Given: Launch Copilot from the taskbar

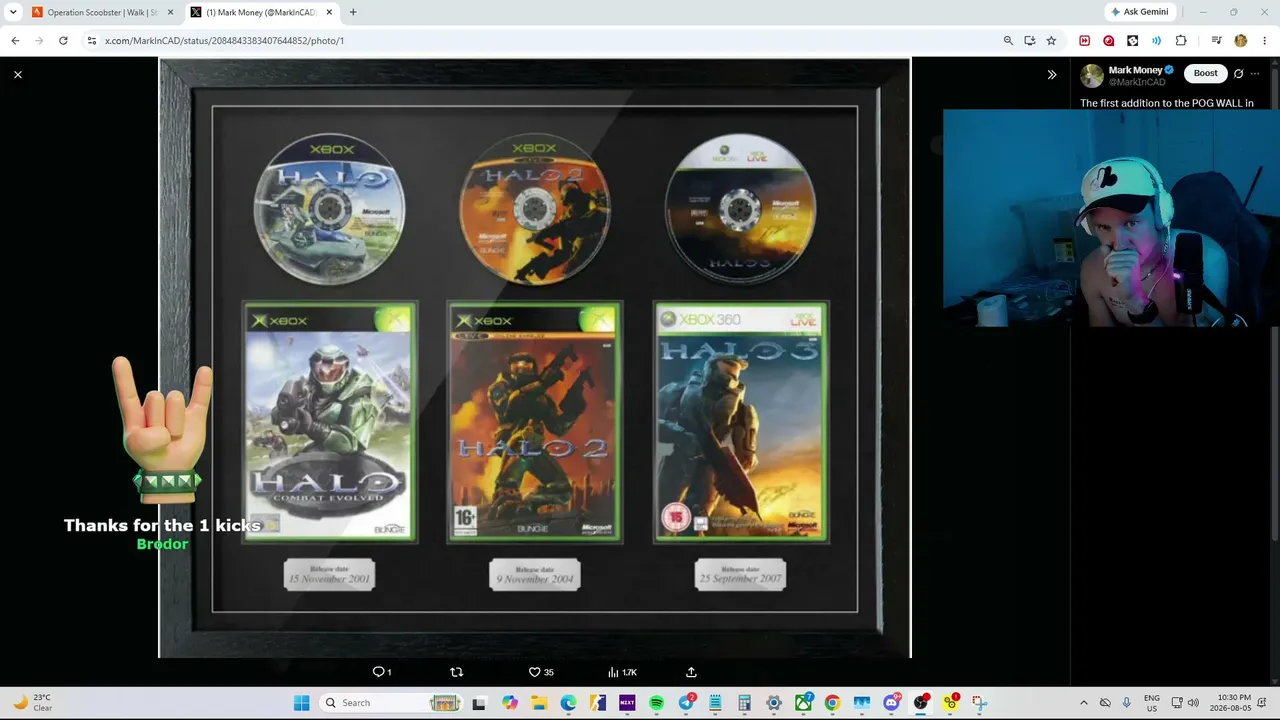Looking at the screenshot, I should click(510, 703).
